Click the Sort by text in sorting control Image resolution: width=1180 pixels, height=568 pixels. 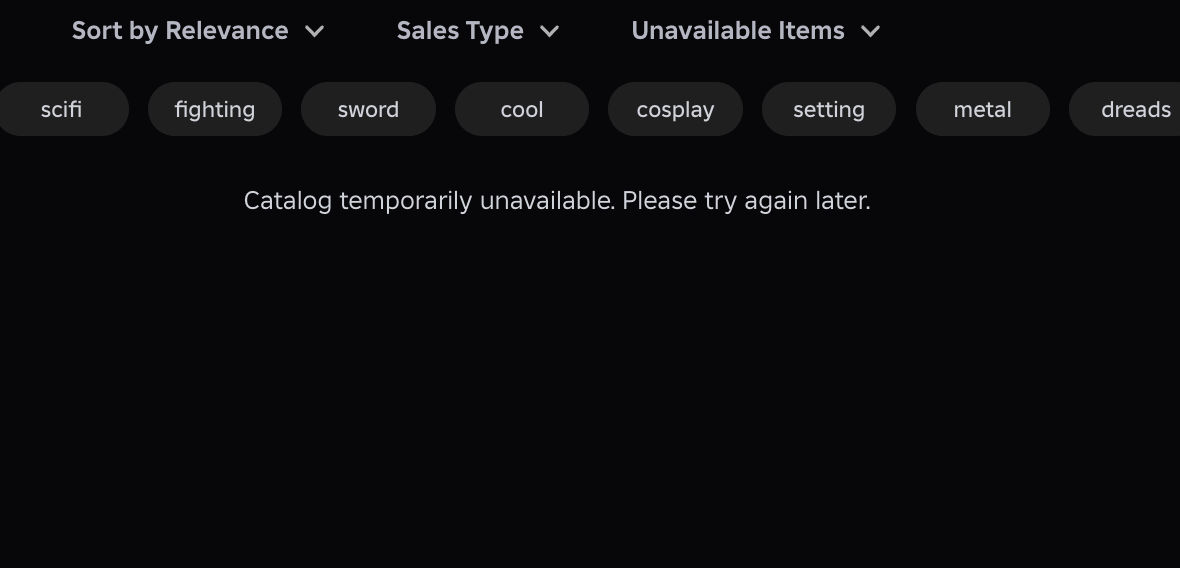tap(115, 31)
